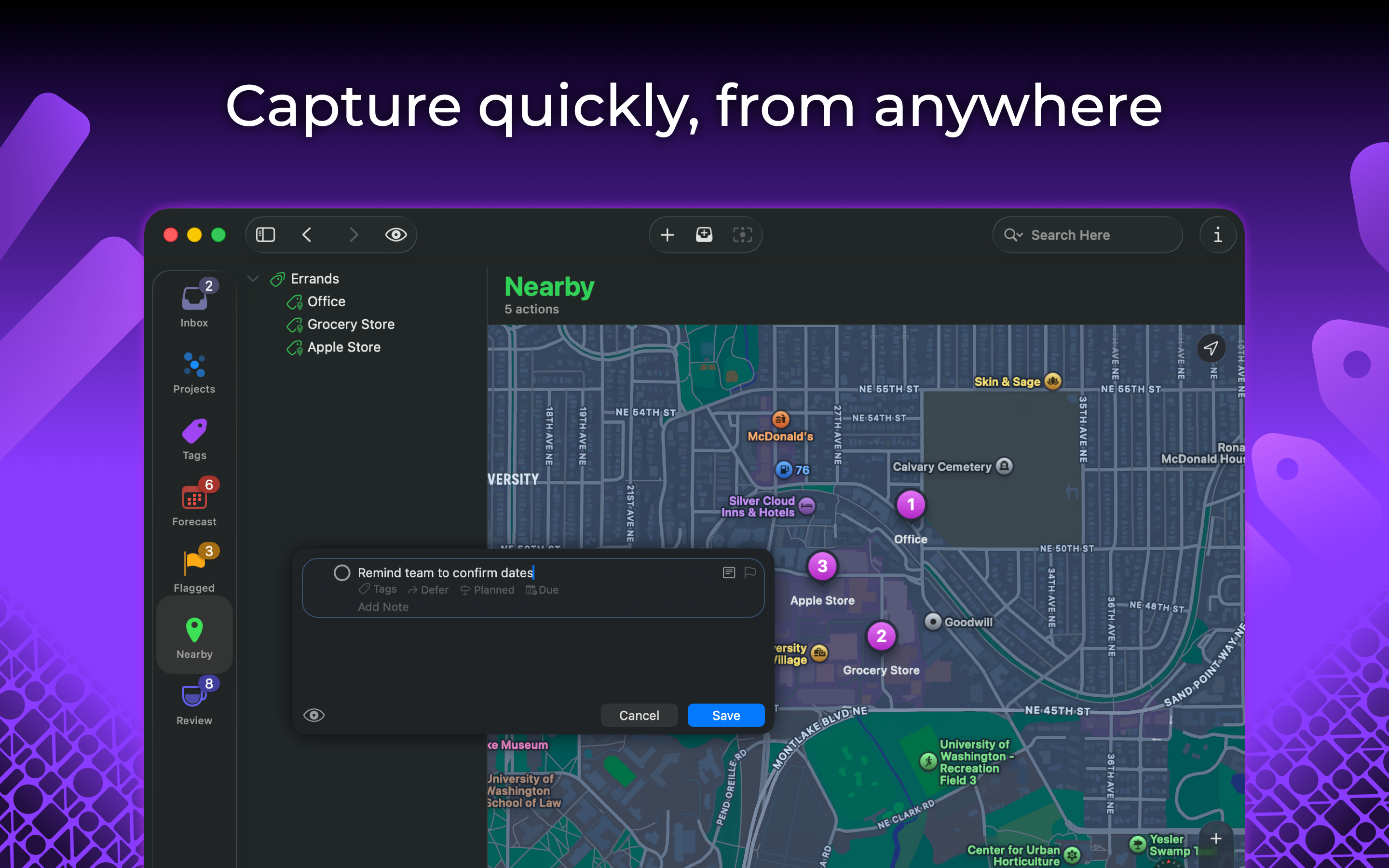Mark the new action complete circle
Screen dimensions: 1389x868
pyautogui.click(x=341, y=572)
